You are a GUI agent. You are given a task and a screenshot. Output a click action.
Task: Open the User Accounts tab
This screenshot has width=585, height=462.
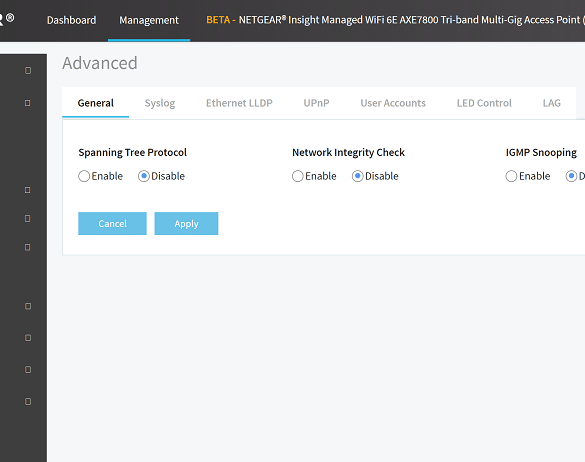393,103
